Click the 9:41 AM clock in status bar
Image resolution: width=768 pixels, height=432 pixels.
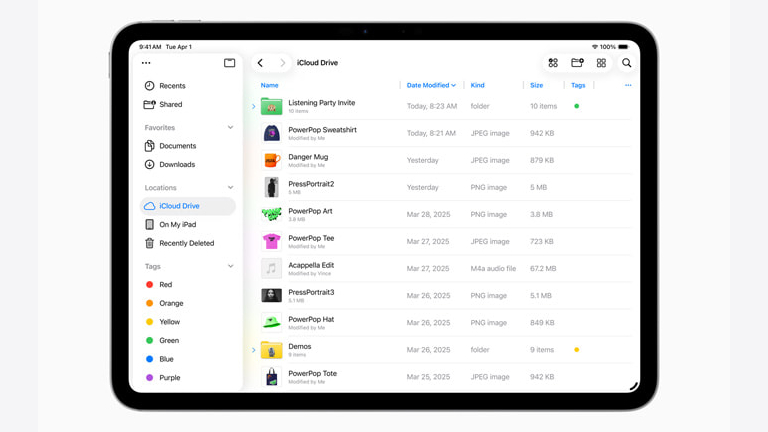pos(150,47)
